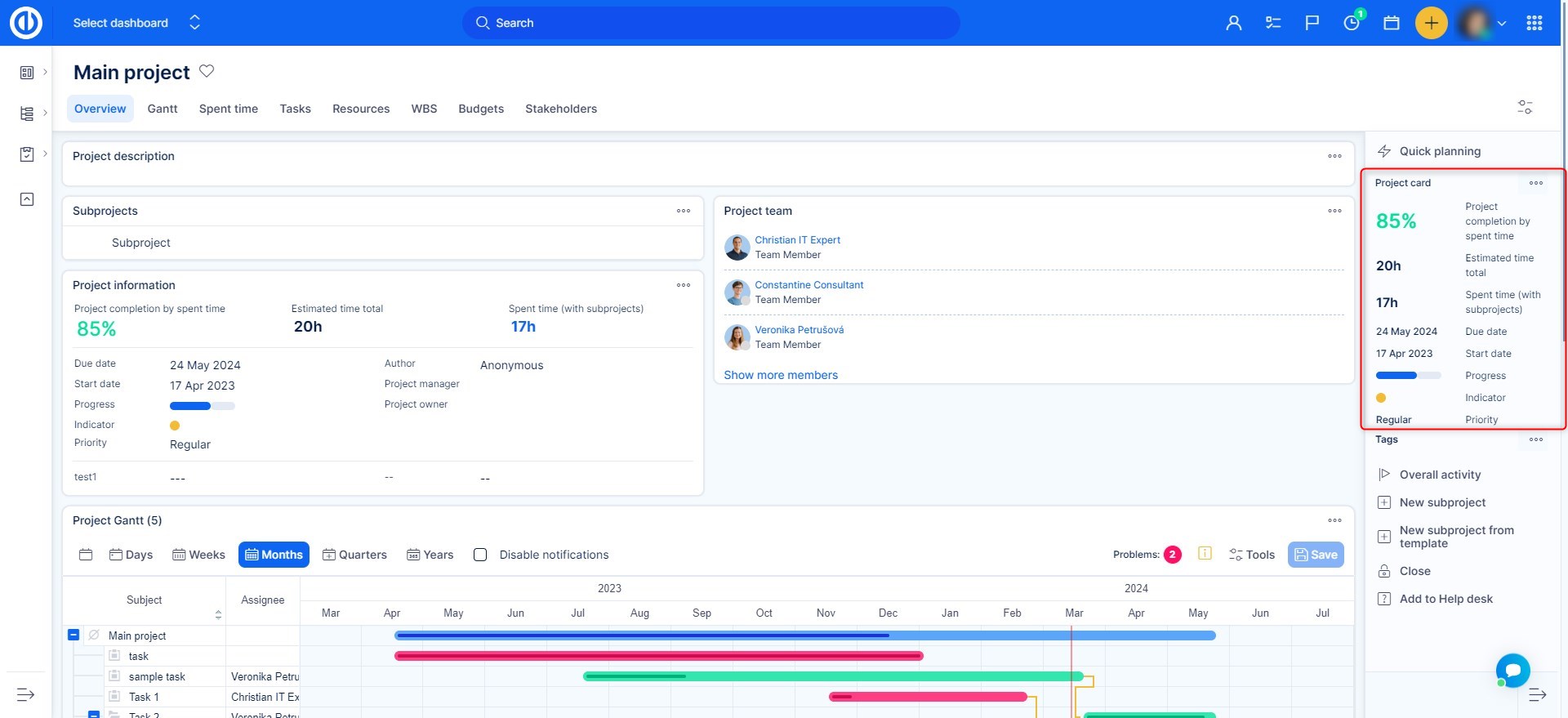Click the favorite heart icon beside Main project
This screenshot has height=718, width=1568.
(x=207, y=71)
